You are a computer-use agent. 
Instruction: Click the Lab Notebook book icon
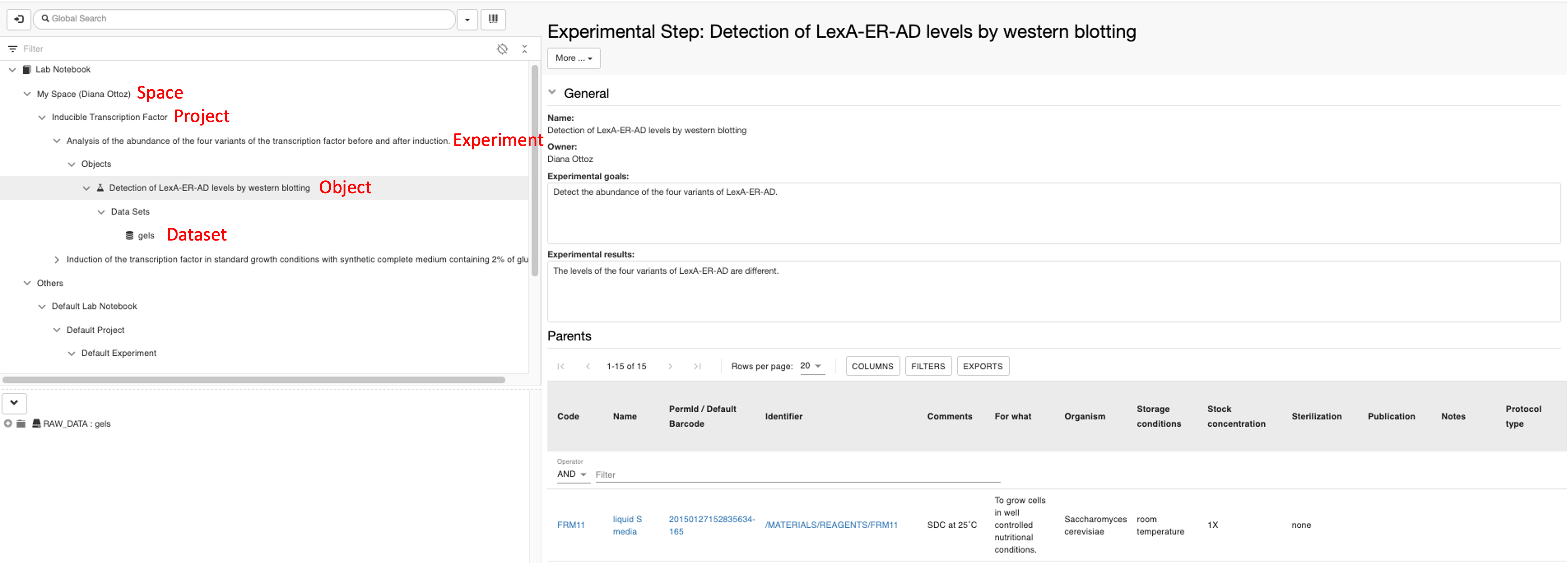[x=27, y=69]
